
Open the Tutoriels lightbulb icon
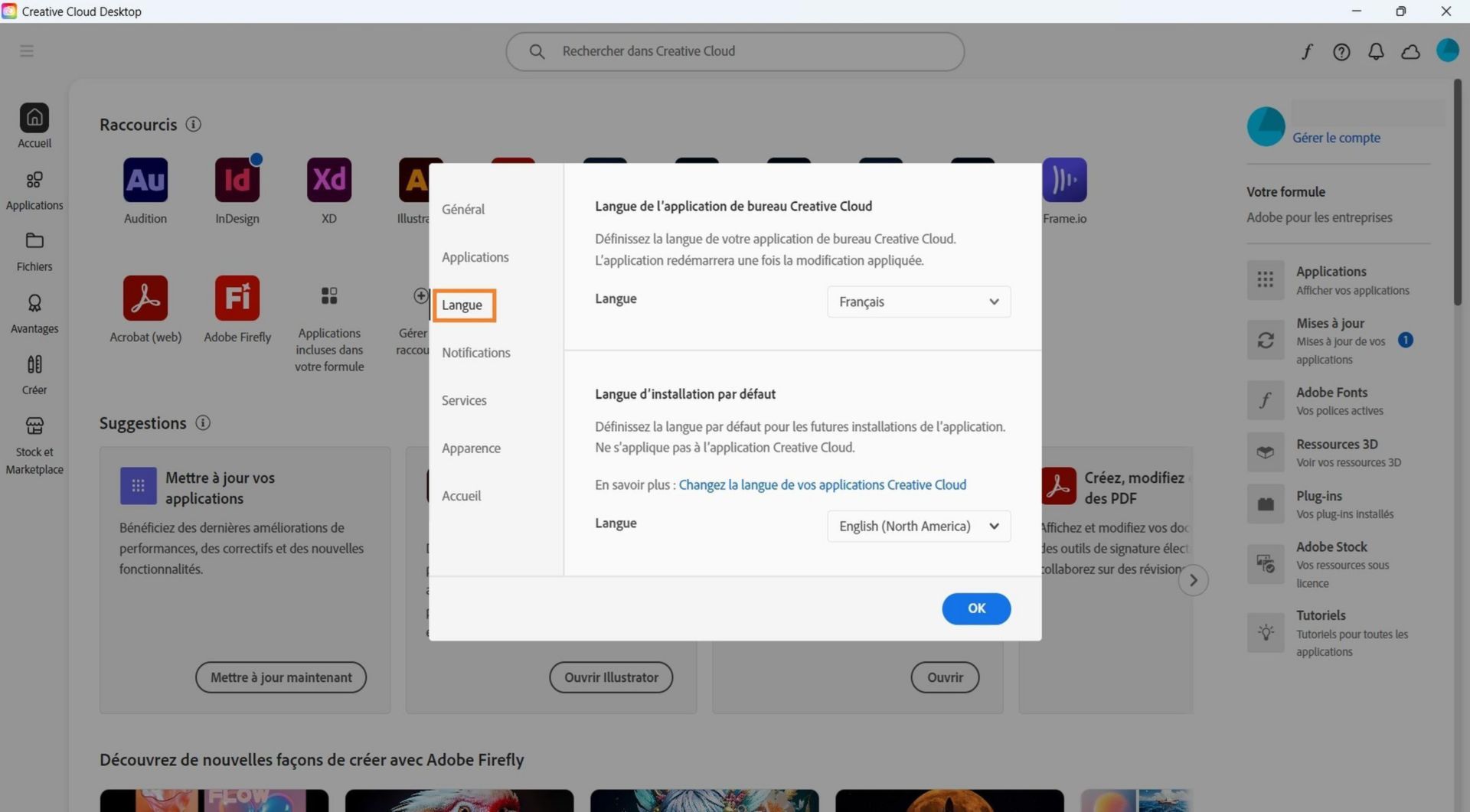tap(1266, 633)
